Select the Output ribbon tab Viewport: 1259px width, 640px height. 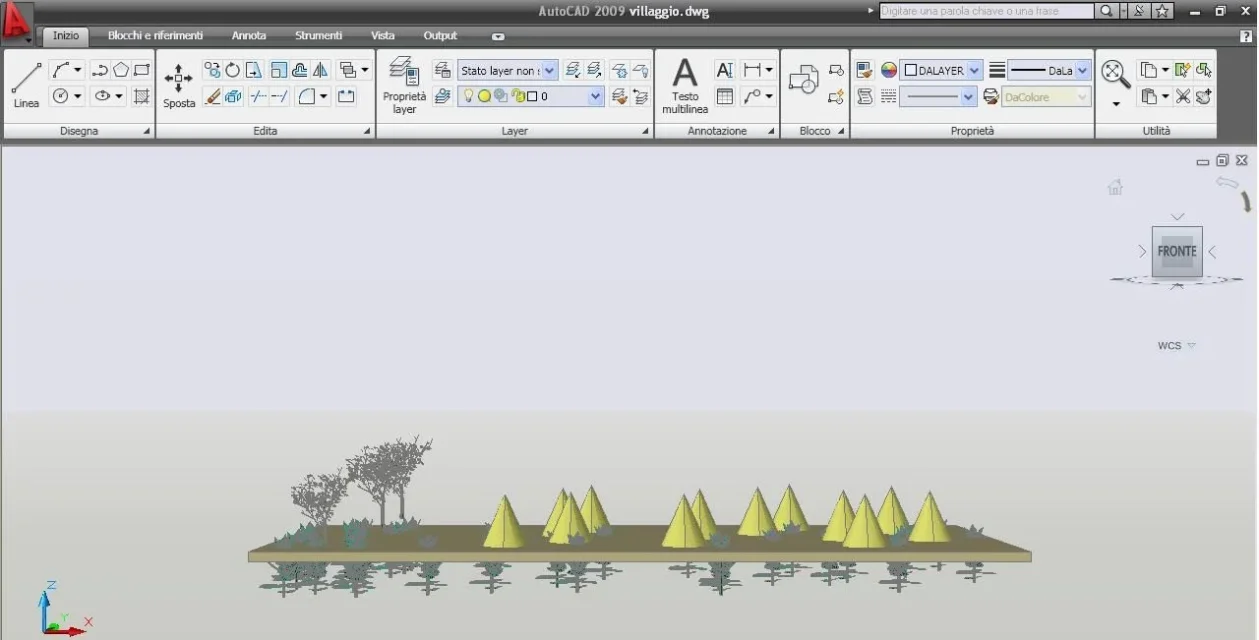[440, 36]
